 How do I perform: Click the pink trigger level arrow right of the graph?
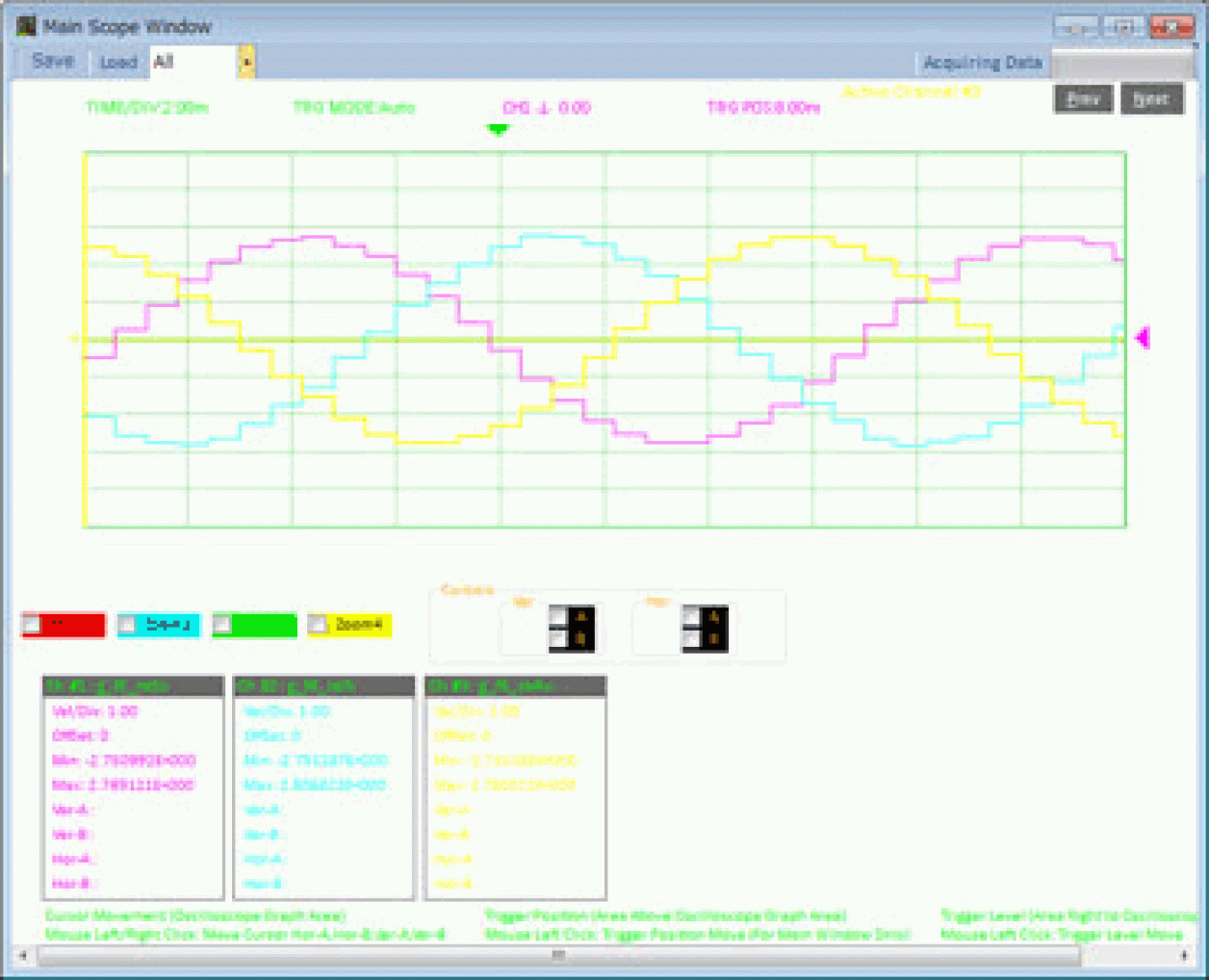click(x=1142, y=338)
